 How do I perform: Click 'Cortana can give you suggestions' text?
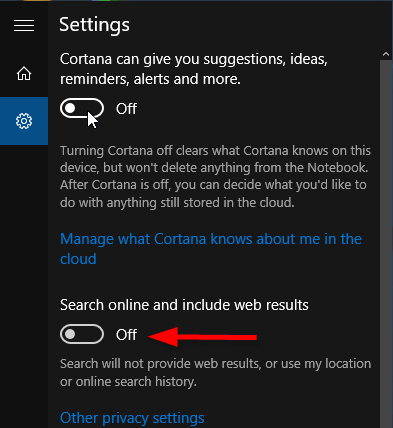tap(194, 69)
